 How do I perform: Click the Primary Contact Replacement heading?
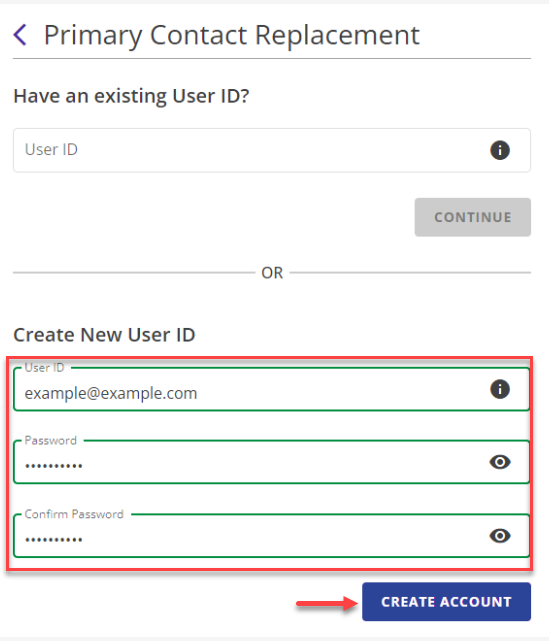tap(232, 36)
